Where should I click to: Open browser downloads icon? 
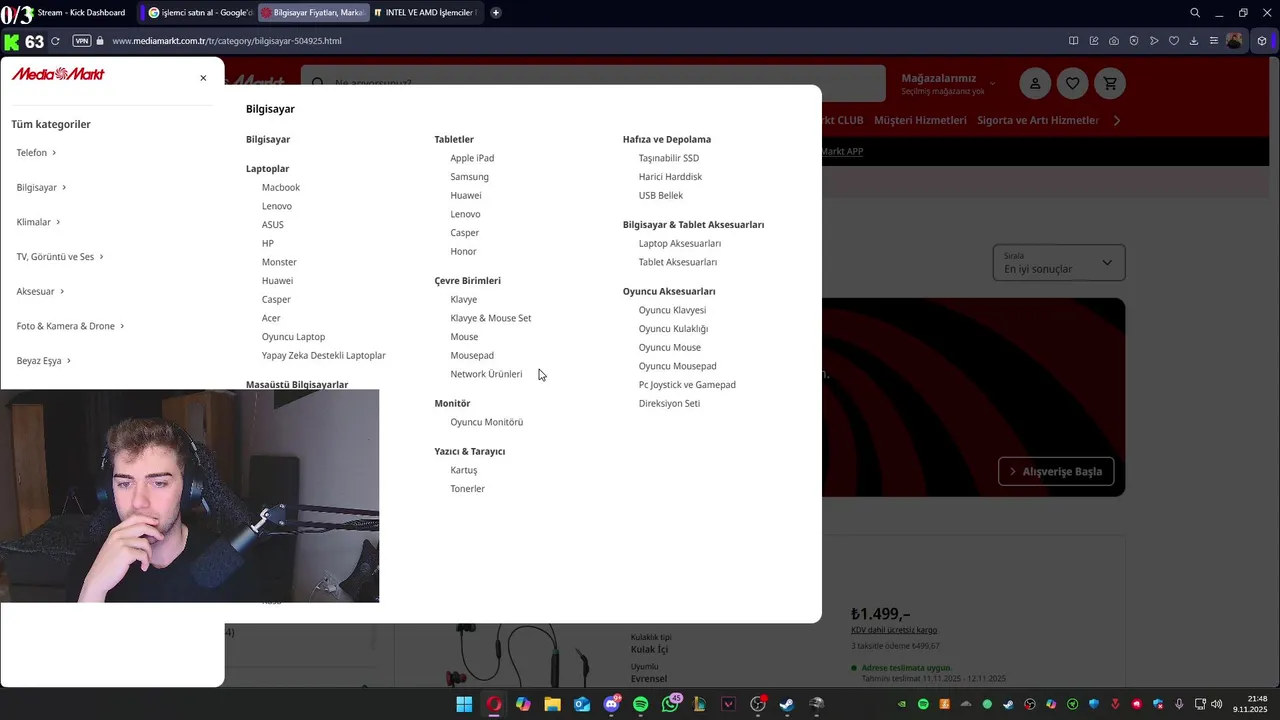tap(1194, 41)
